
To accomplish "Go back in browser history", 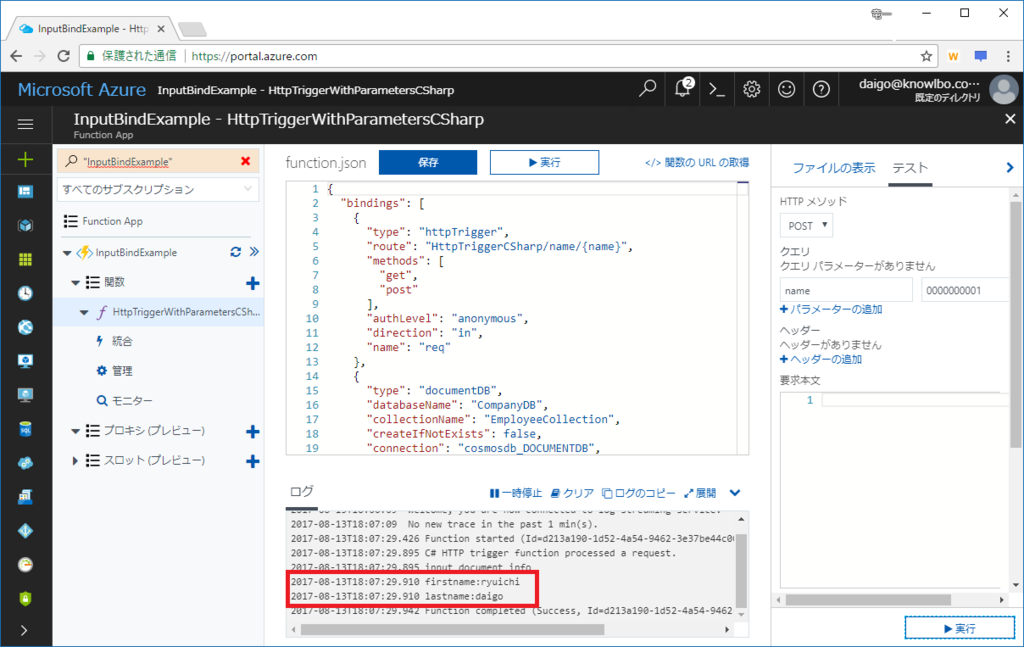I will pyautogui.click(x=16, y=56).
